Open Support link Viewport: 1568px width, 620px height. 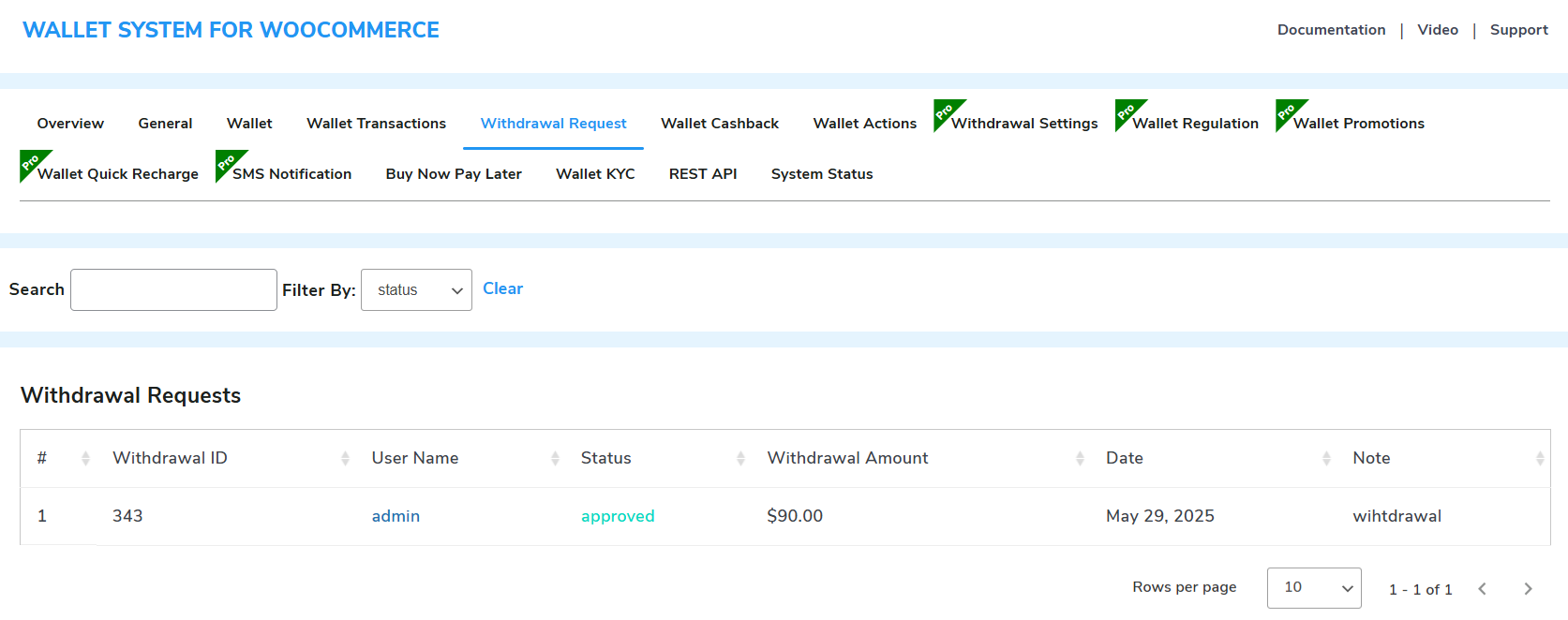[1518, 30]
